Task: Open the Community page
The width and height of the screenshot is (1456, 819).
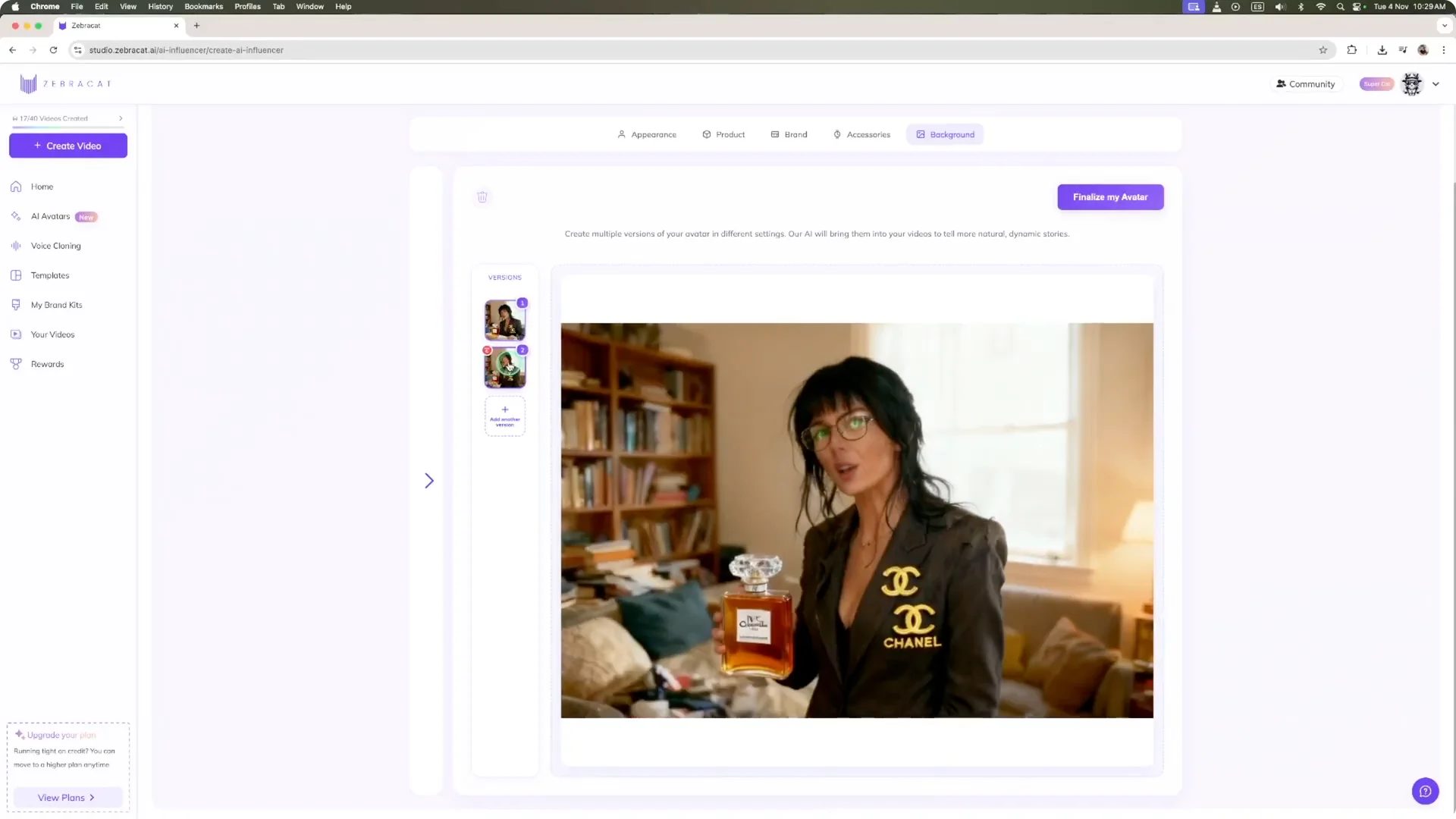Action: point(1306,83)
